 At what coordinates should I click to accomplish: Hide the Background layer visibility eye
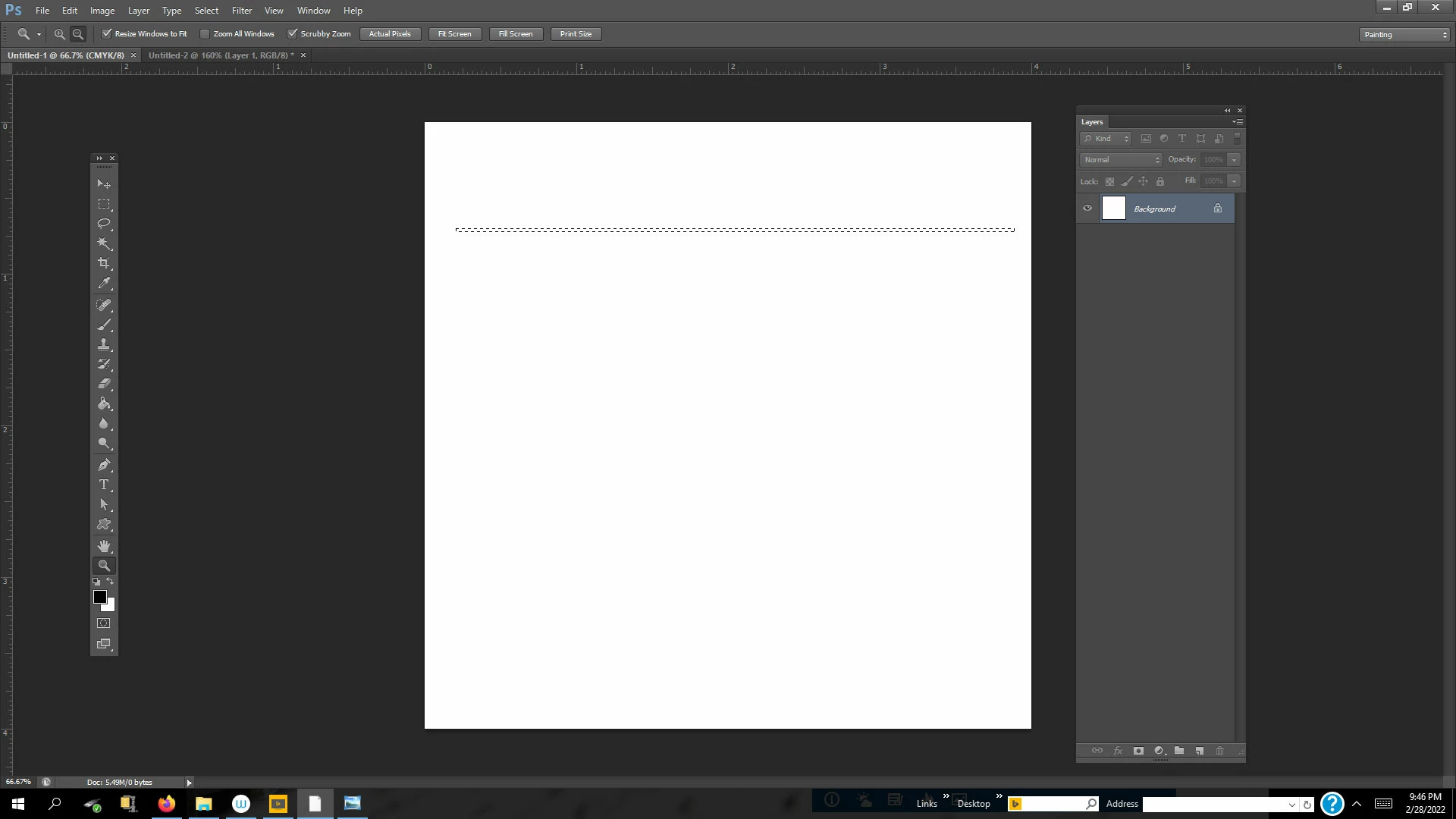coord(1087,208)
